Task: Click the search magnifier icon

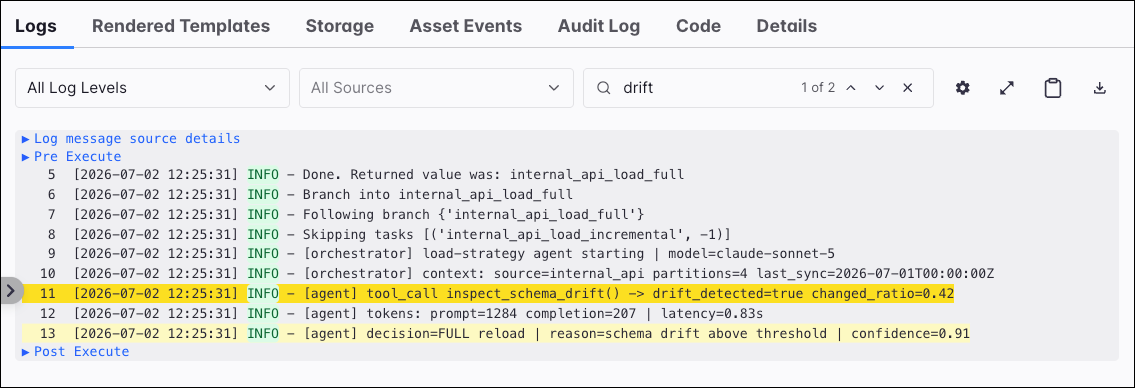Action: (603, 88)
